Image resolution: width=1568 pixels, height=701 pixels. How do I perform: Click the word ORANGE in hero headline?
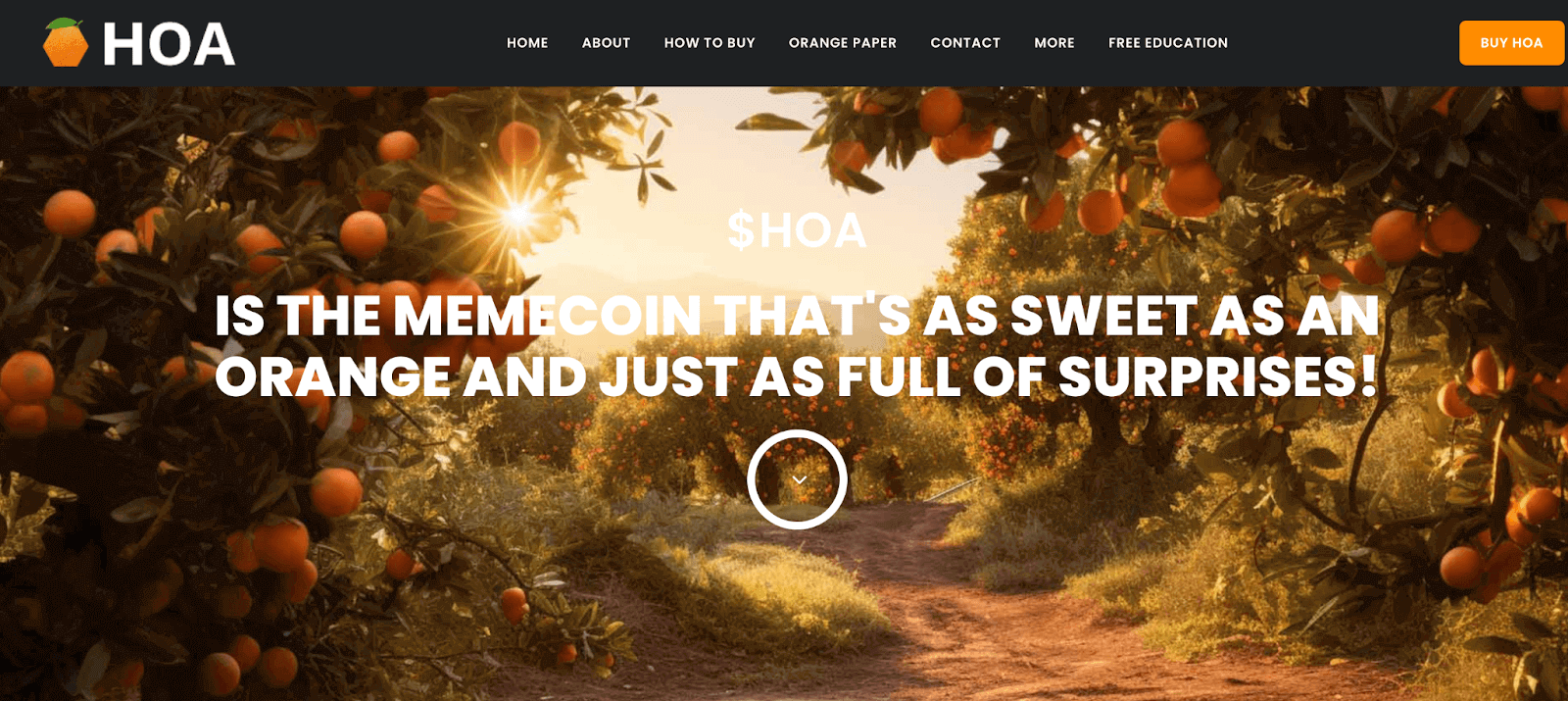tap(333, 376)
